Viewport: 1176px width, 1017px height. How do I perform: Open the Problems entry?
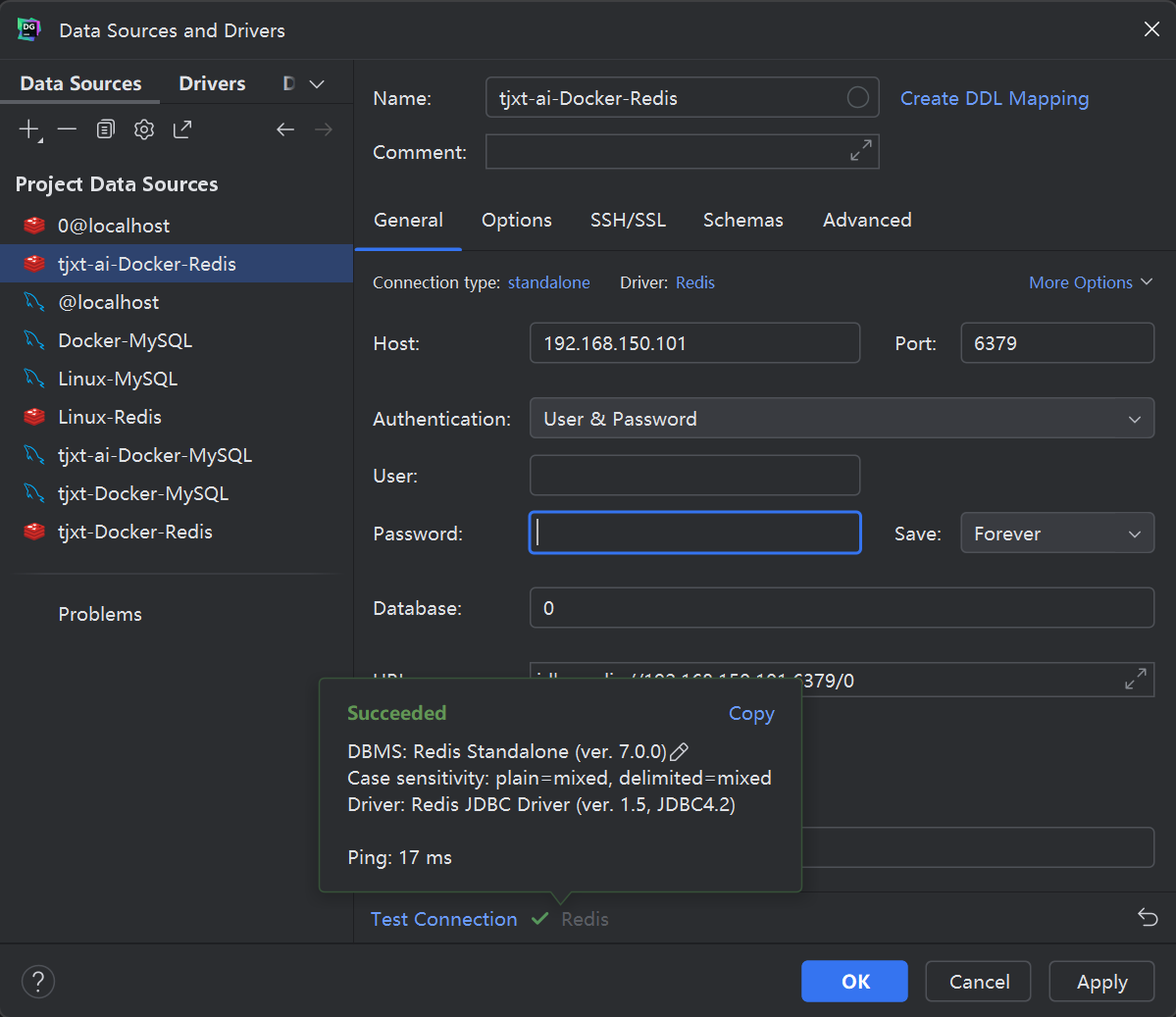(100, 614)
